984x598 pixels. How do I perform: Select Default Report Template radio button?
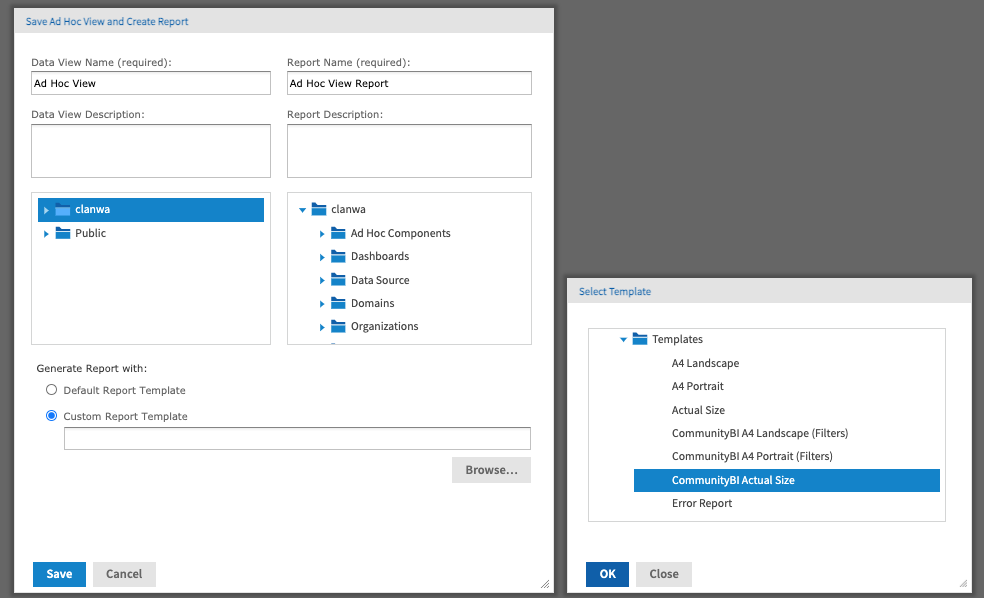point(51,390)
